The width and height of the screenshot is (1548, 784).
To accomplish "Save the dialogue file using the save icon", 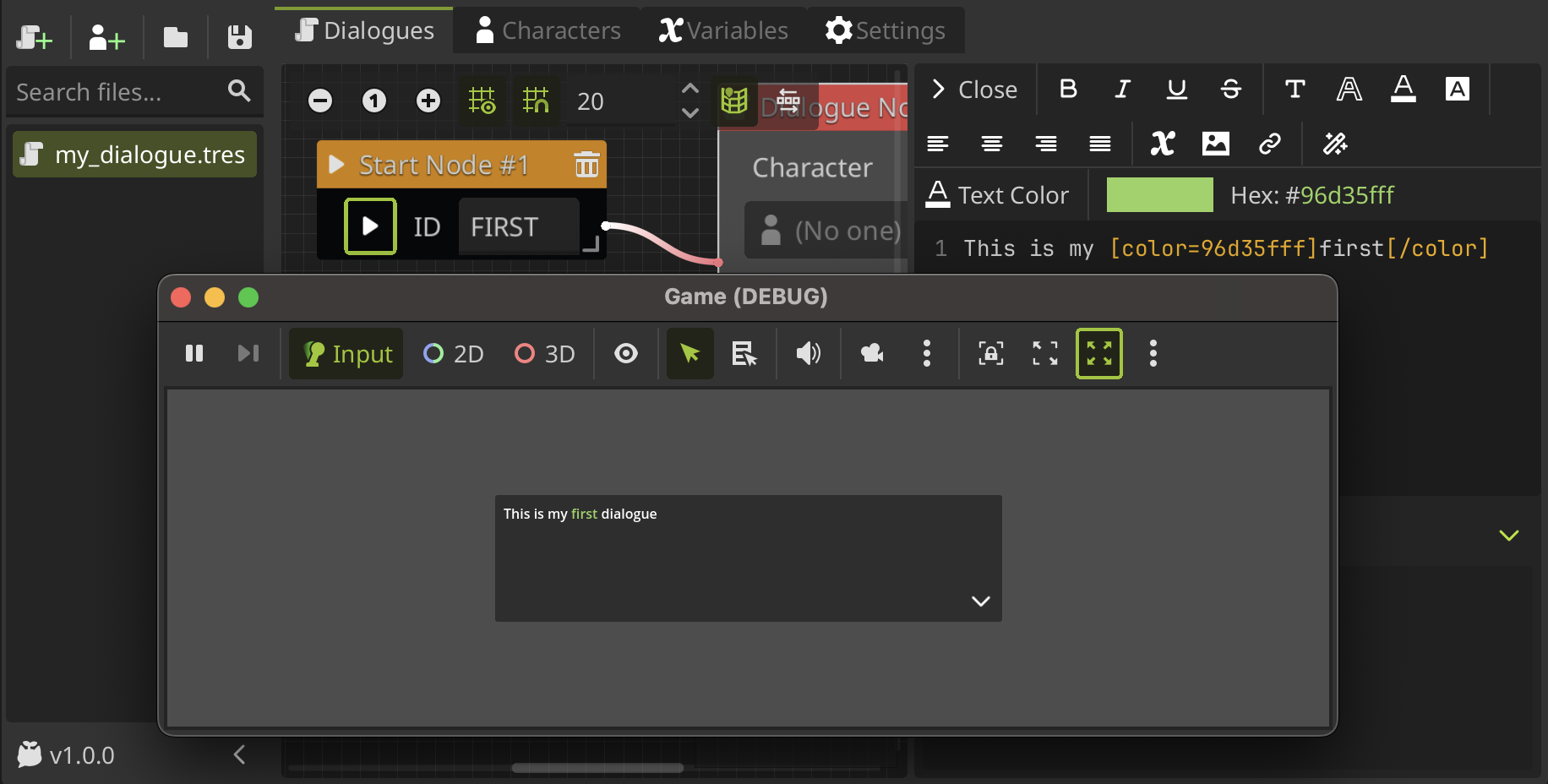I will (238, 36).
